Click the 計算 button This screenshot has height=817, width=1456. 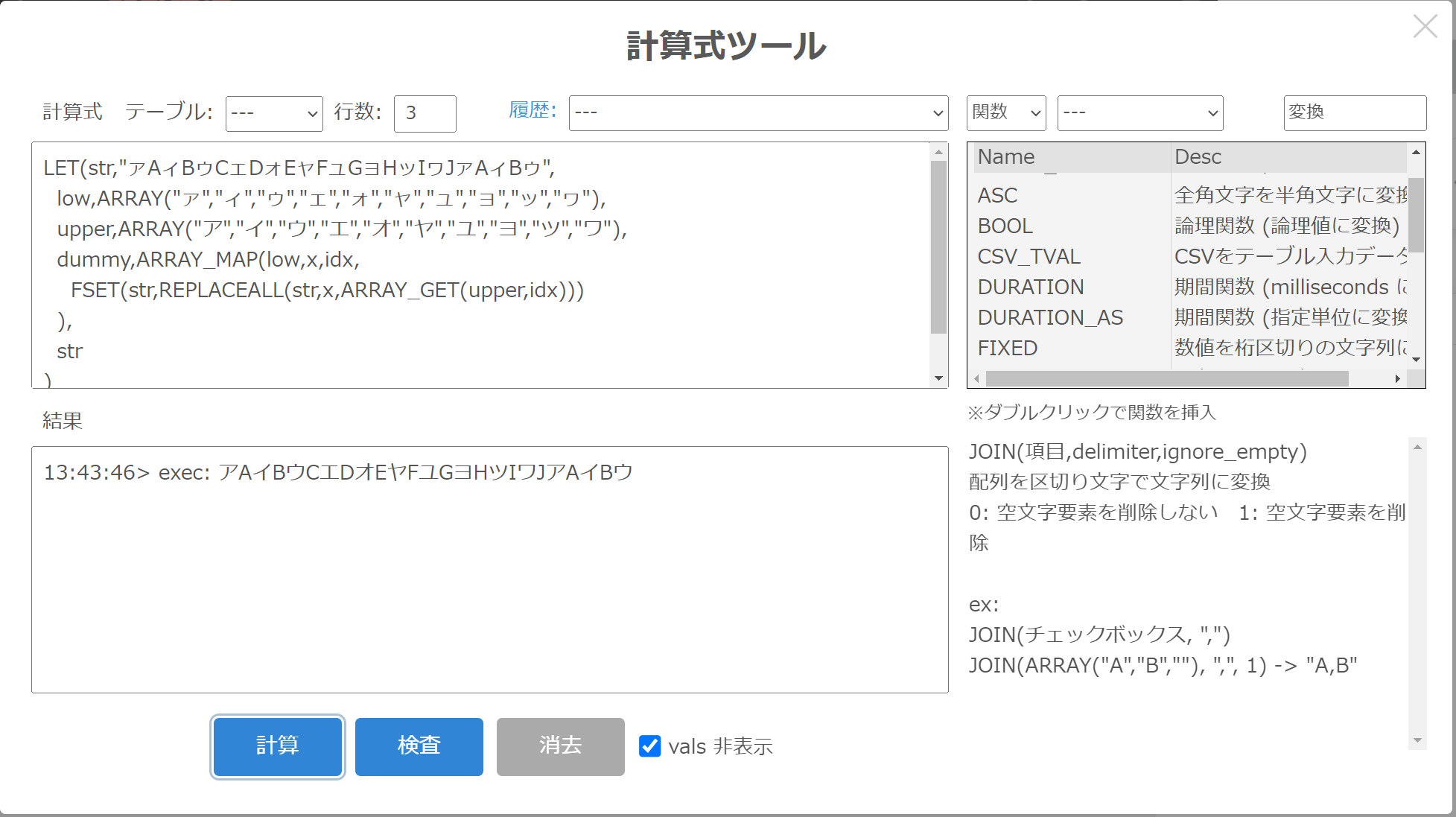click(277, 746)
